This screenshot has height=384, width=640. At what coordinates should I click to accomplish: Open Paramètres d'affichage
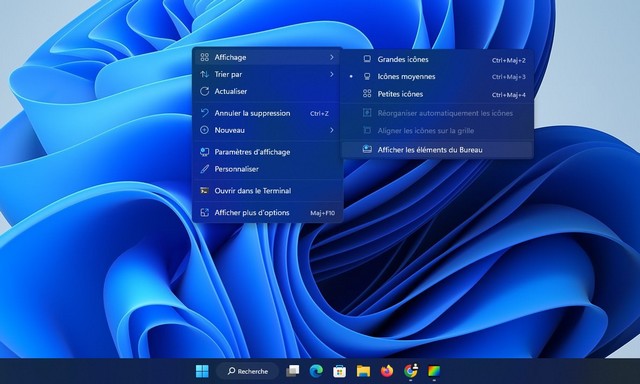(267, 152)
